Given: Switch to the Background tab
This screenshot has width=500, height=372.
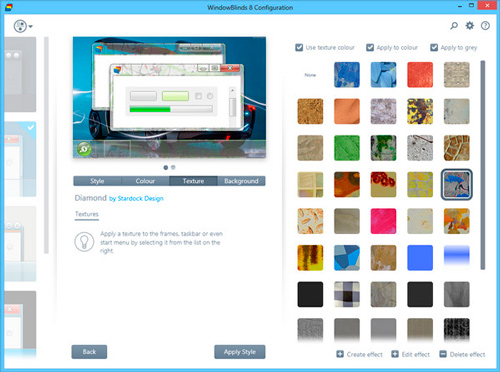Looking at the screenshot, I should pos(241,181).
